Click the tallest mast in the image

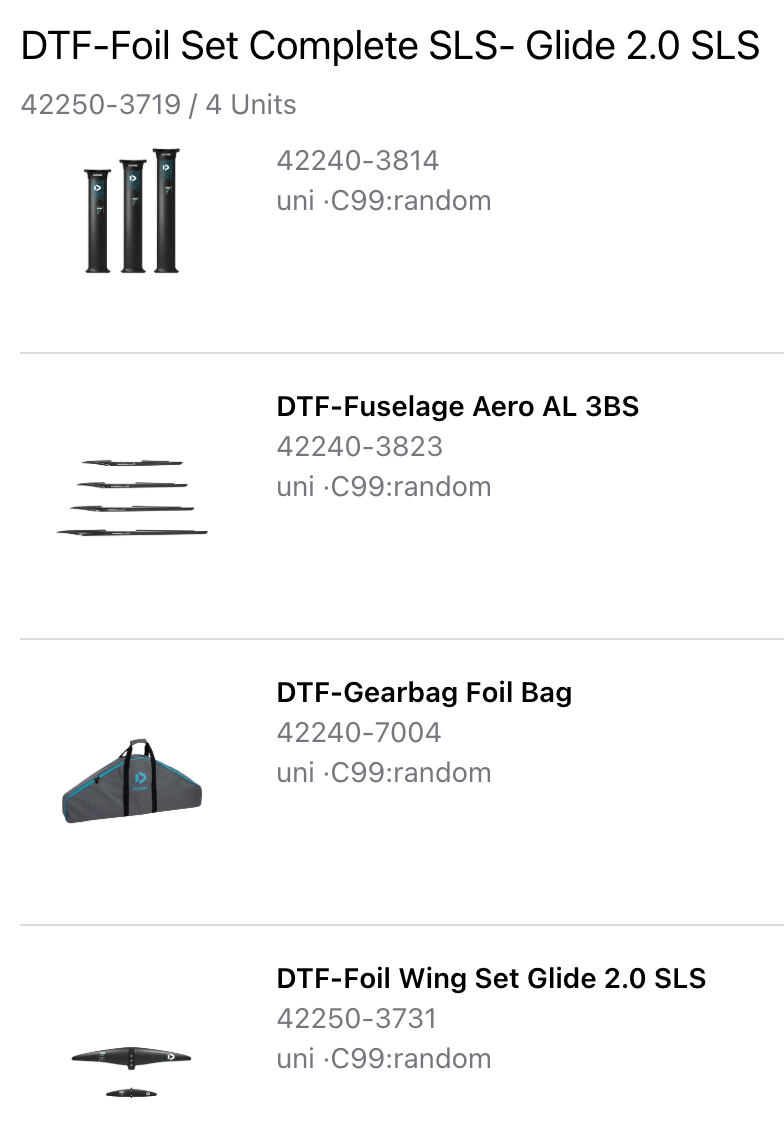pos(166,210)
